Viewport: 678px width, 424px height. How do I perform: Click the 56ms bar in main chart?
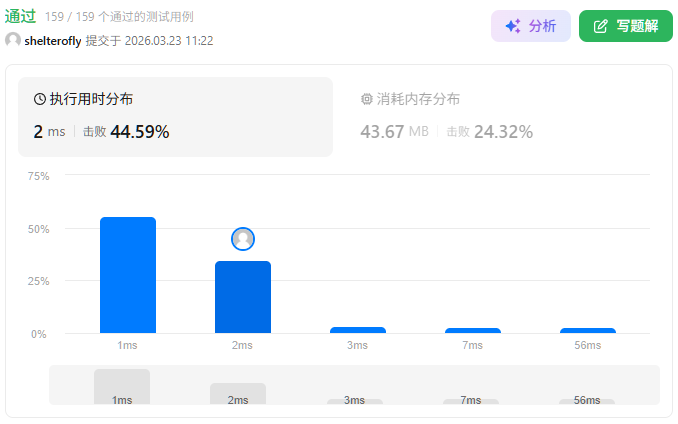[x=588, y=330]
